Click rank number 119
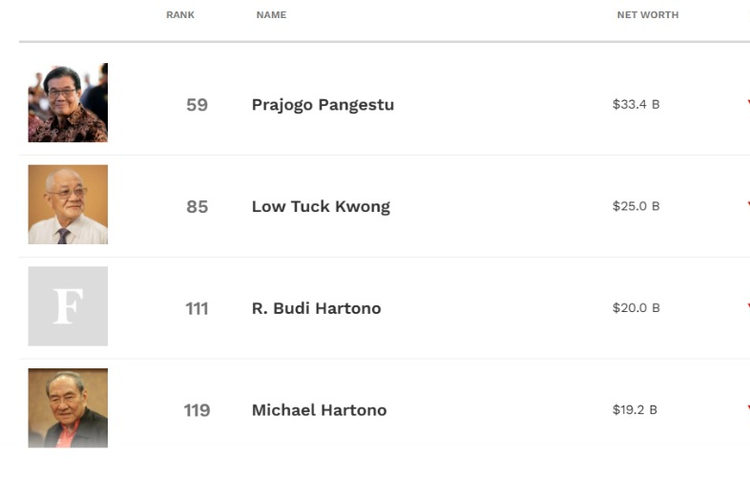Screen dimensions: 750x500 click(197, 410)
